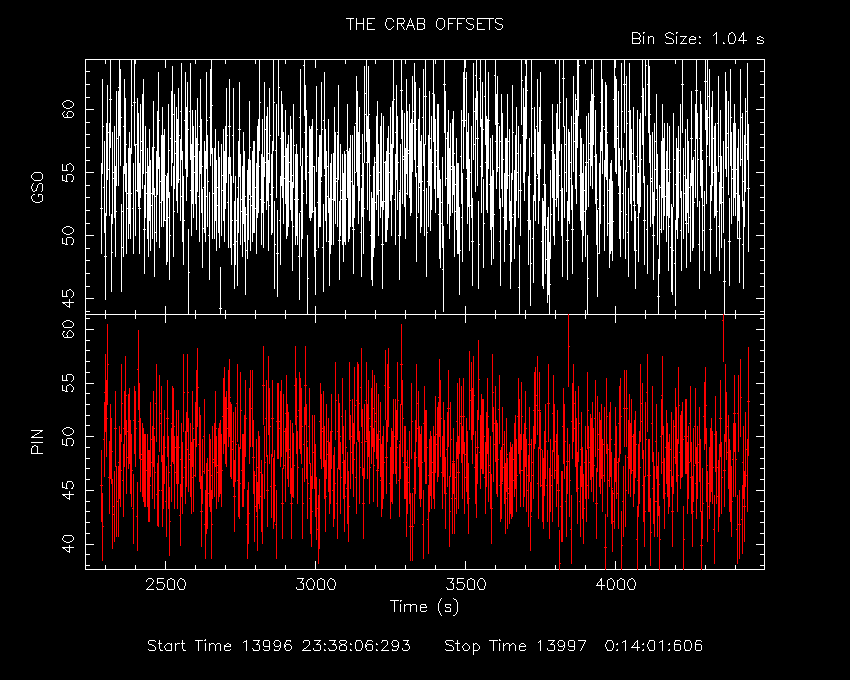This screenshot has width=850, height=680.
Task: Select the 'Bin Size: 1.04 s' label
Action: 698,39
